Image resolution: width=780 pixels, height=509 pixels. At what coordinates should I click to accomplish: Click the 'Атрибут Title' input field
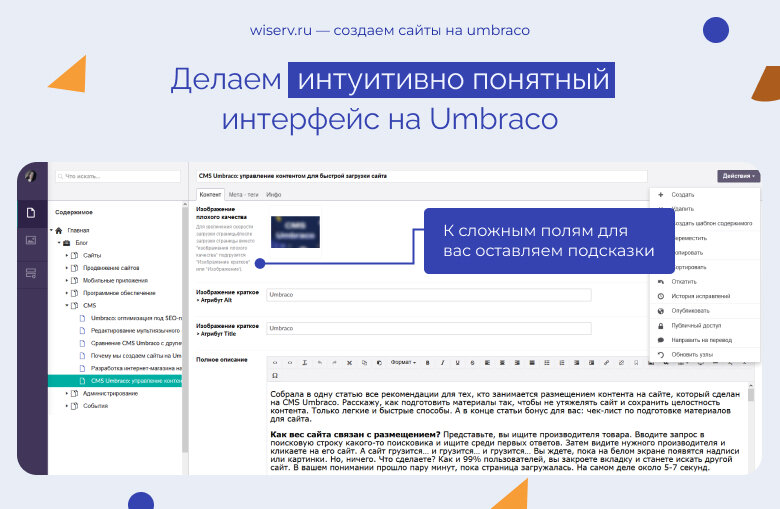tap(429, 328)
